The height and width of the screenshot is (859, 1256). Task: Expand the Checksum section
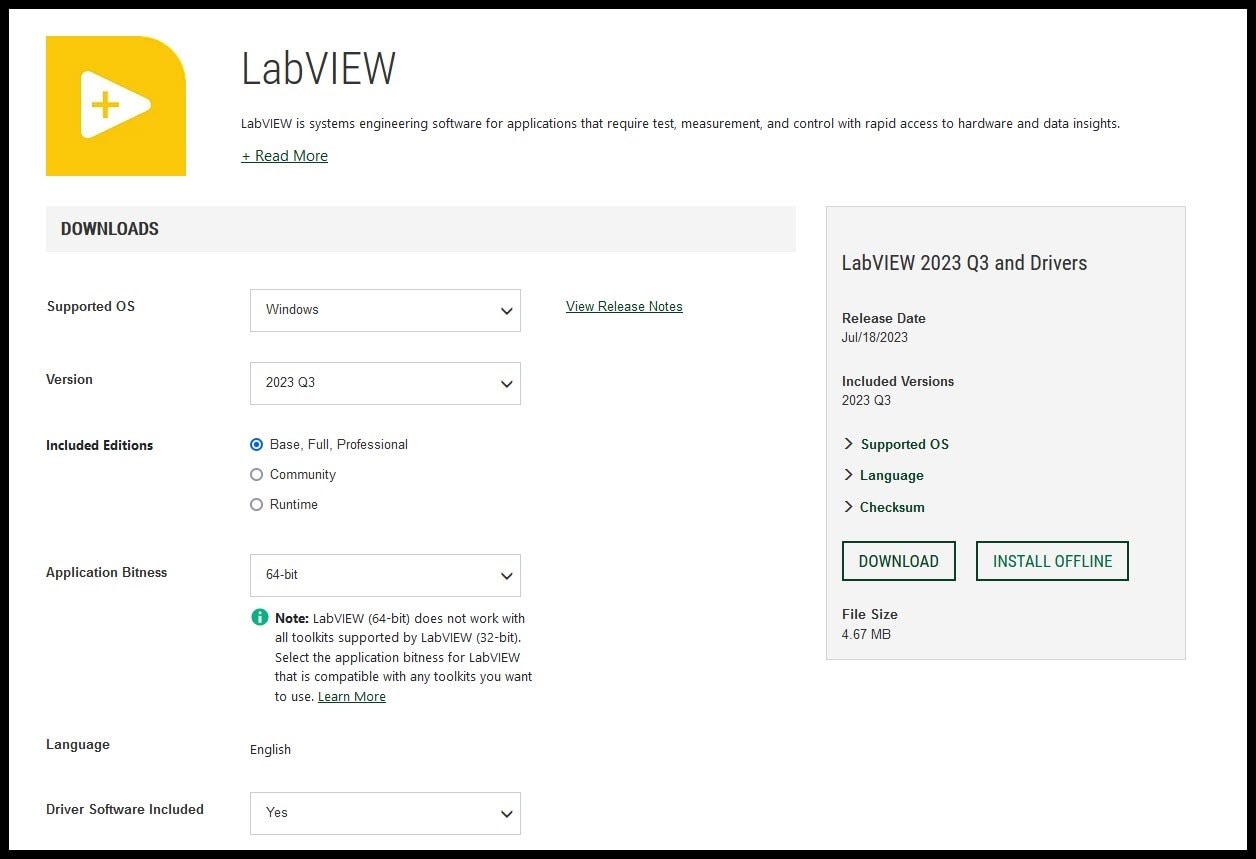pos(884,507)
